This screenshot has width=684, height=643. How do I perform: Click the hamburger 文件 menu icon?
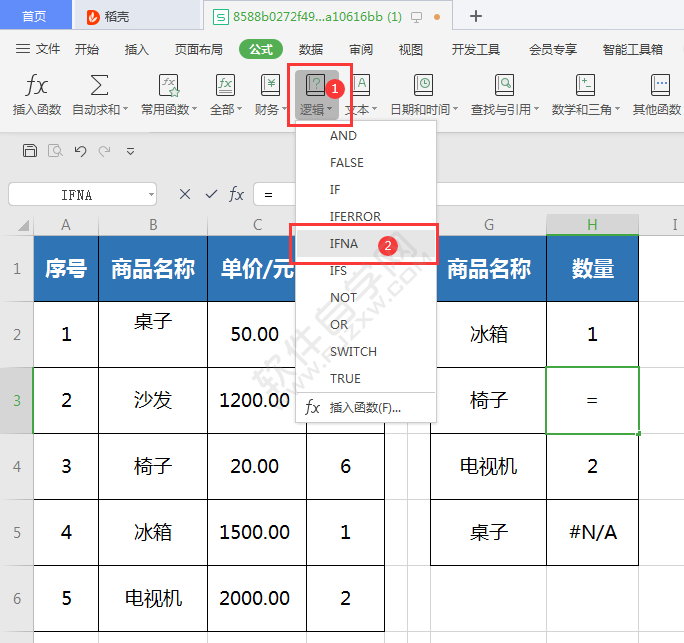pyautogui.click(x=23, y=49)
